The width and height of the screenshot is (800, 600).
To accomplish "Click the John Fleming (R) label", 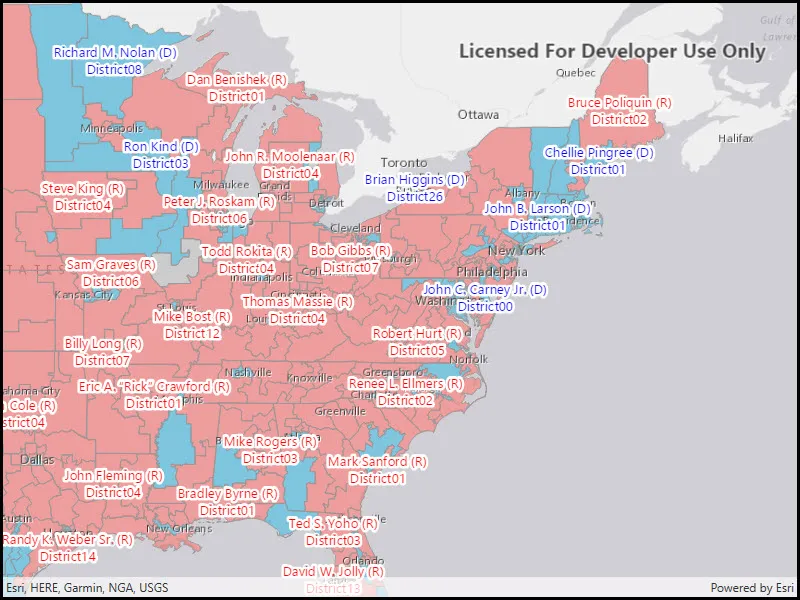I will (x=113, y=484).
